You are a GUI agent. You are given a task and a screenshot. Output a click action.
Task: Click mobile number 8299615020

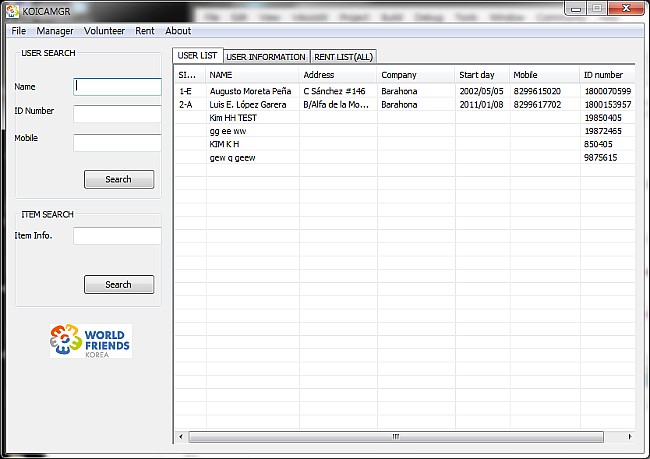[x=537, y=91]
